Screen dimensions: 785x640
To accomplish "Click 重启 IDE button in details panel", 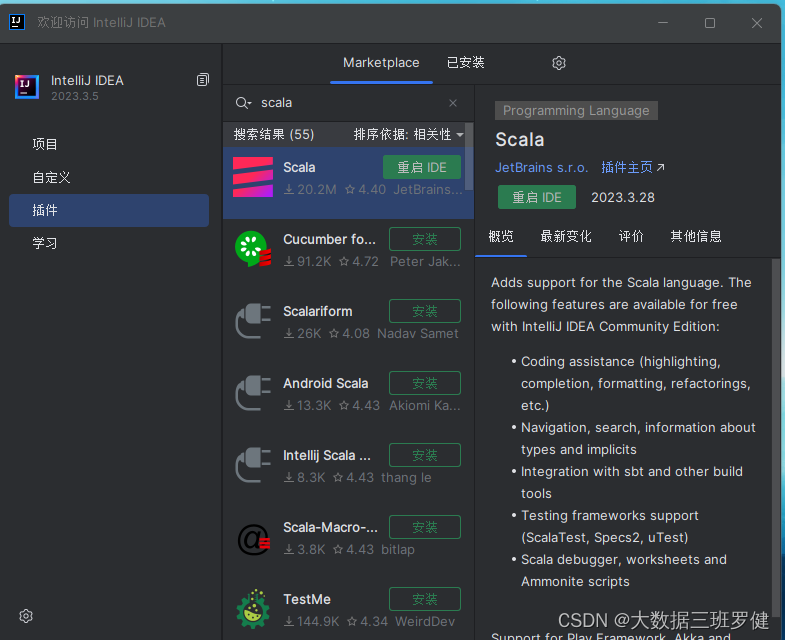I will point(537,197).
